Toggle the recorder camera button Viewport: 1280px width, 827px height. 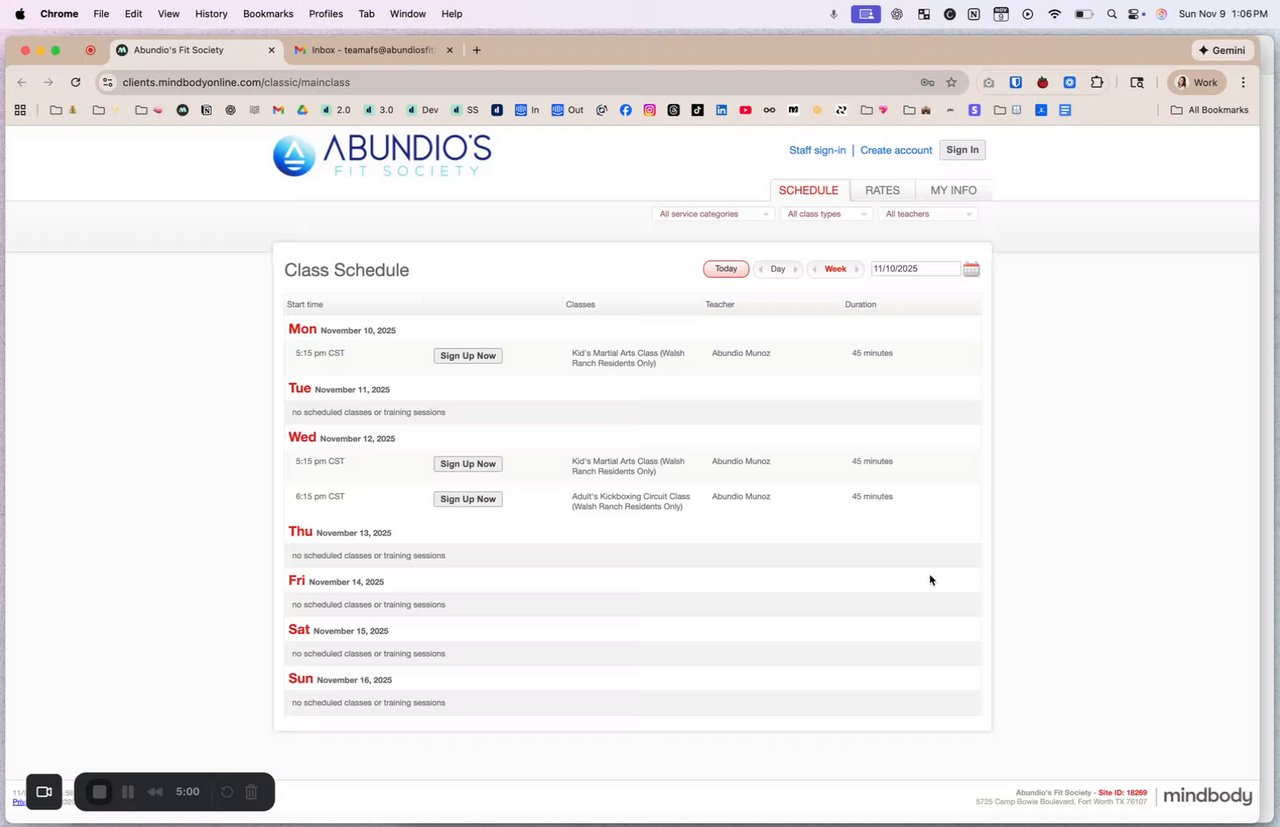tap(44, 792)
